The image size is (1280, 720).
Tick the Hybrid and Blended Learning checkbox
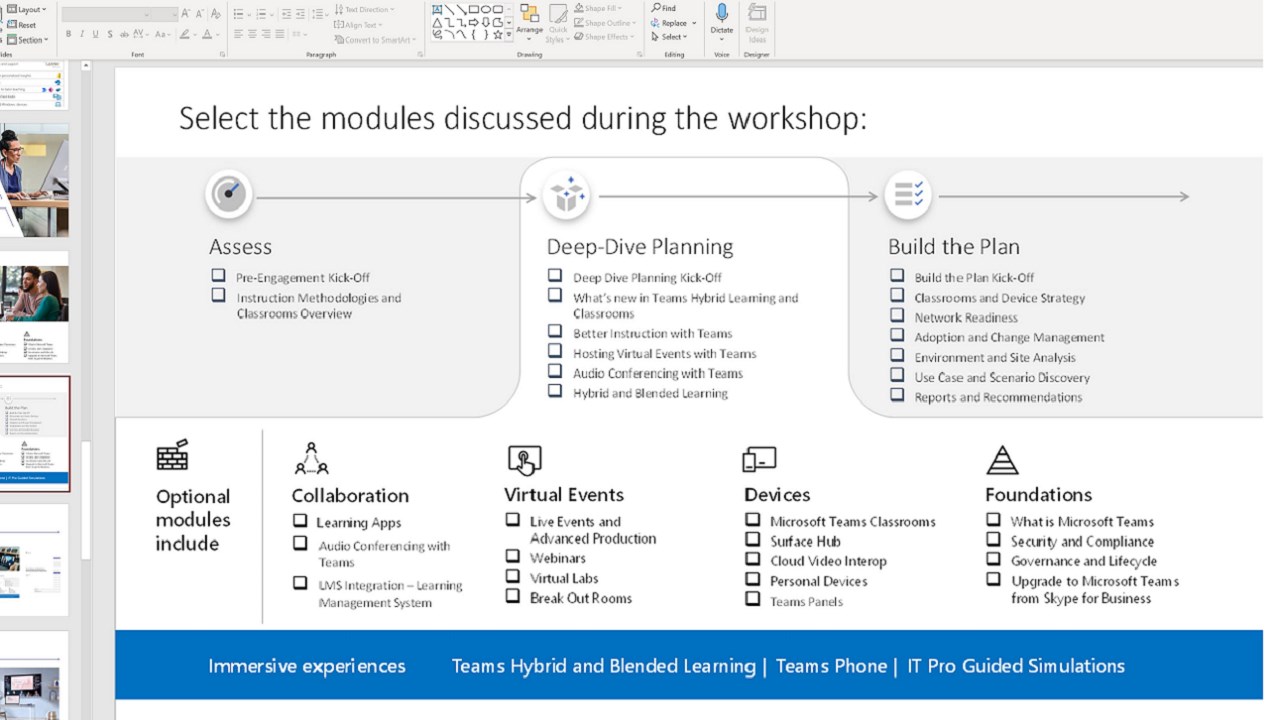tap(555, 391)
